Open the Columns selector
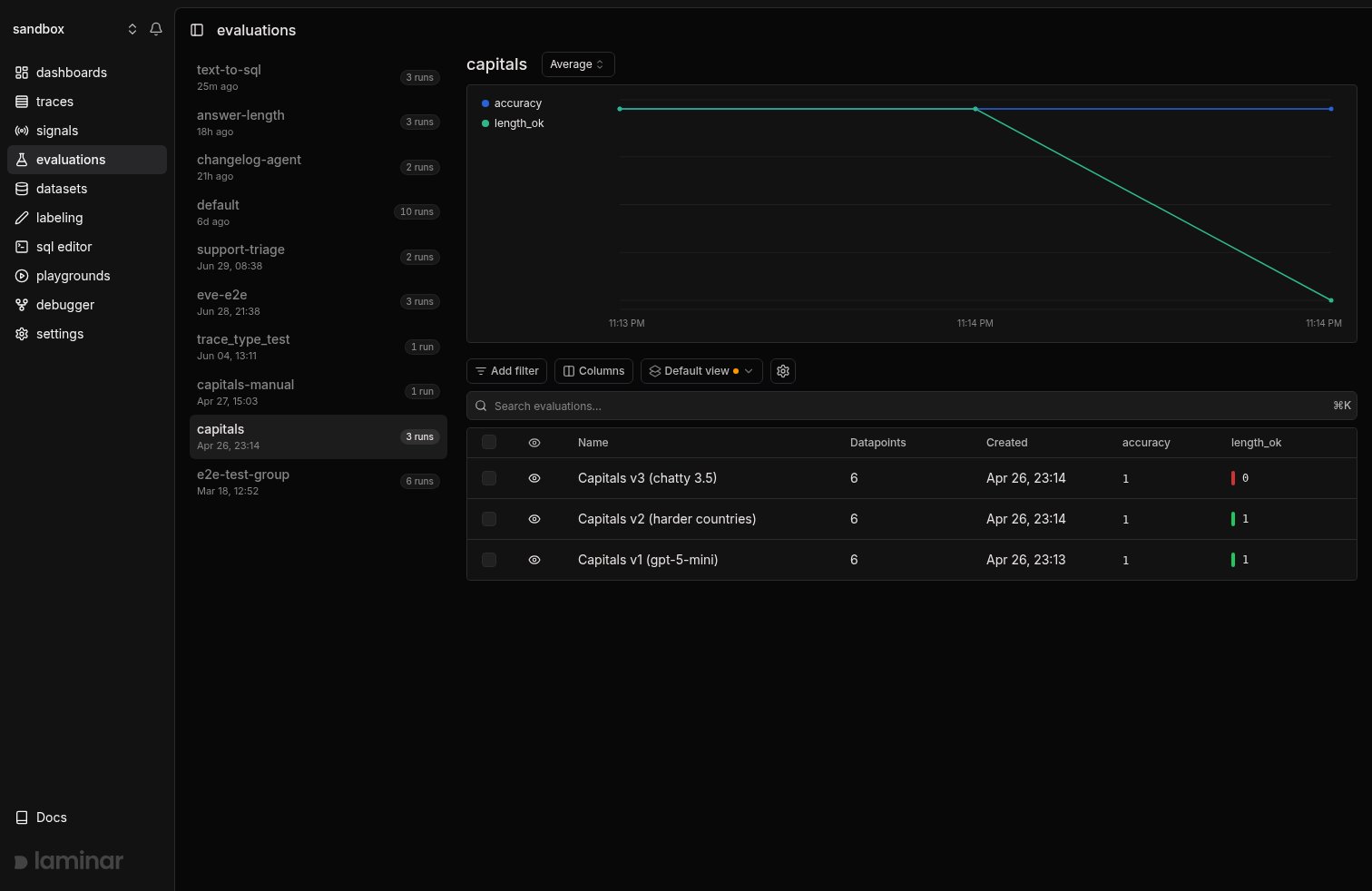 click(593, 371)
